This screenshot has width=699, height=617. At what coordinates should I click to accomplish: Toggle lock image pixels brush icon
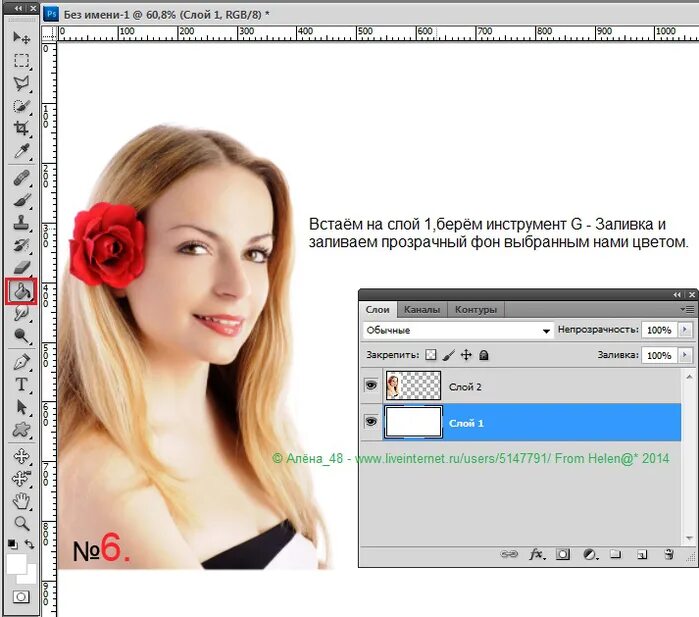[x=449, y=355]
